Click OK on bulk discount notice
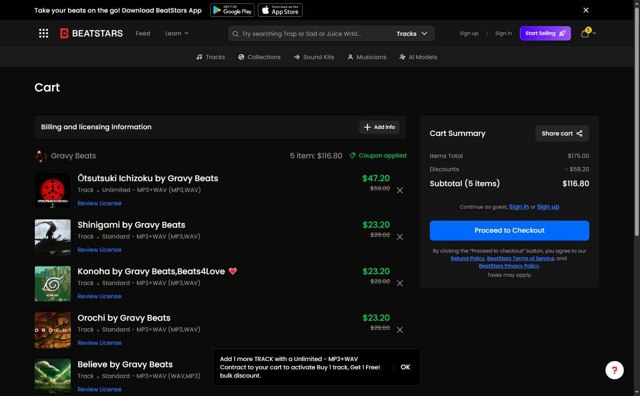This screenshot has height=396, width=640. (x=405, y=367)
